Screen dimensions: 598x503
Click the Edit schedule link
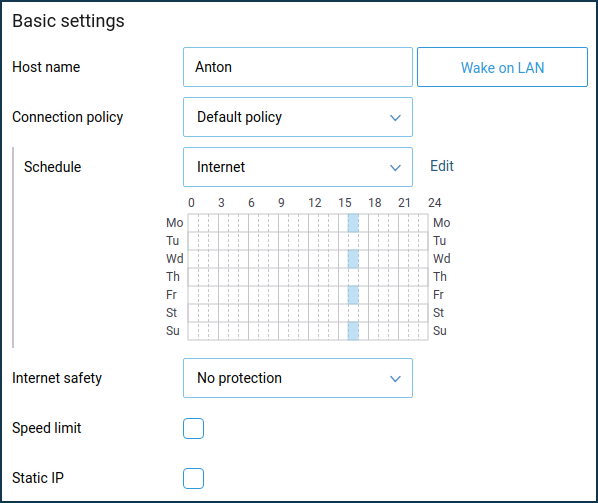pos(442,166)
